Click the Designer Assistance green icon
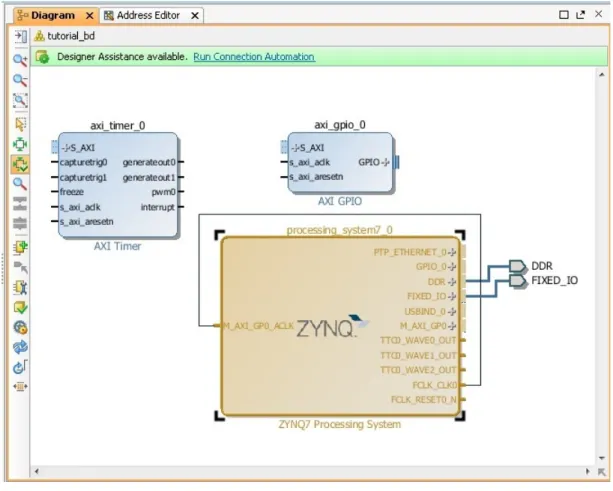This screenshot has height=491, width=613. point(42,57)
